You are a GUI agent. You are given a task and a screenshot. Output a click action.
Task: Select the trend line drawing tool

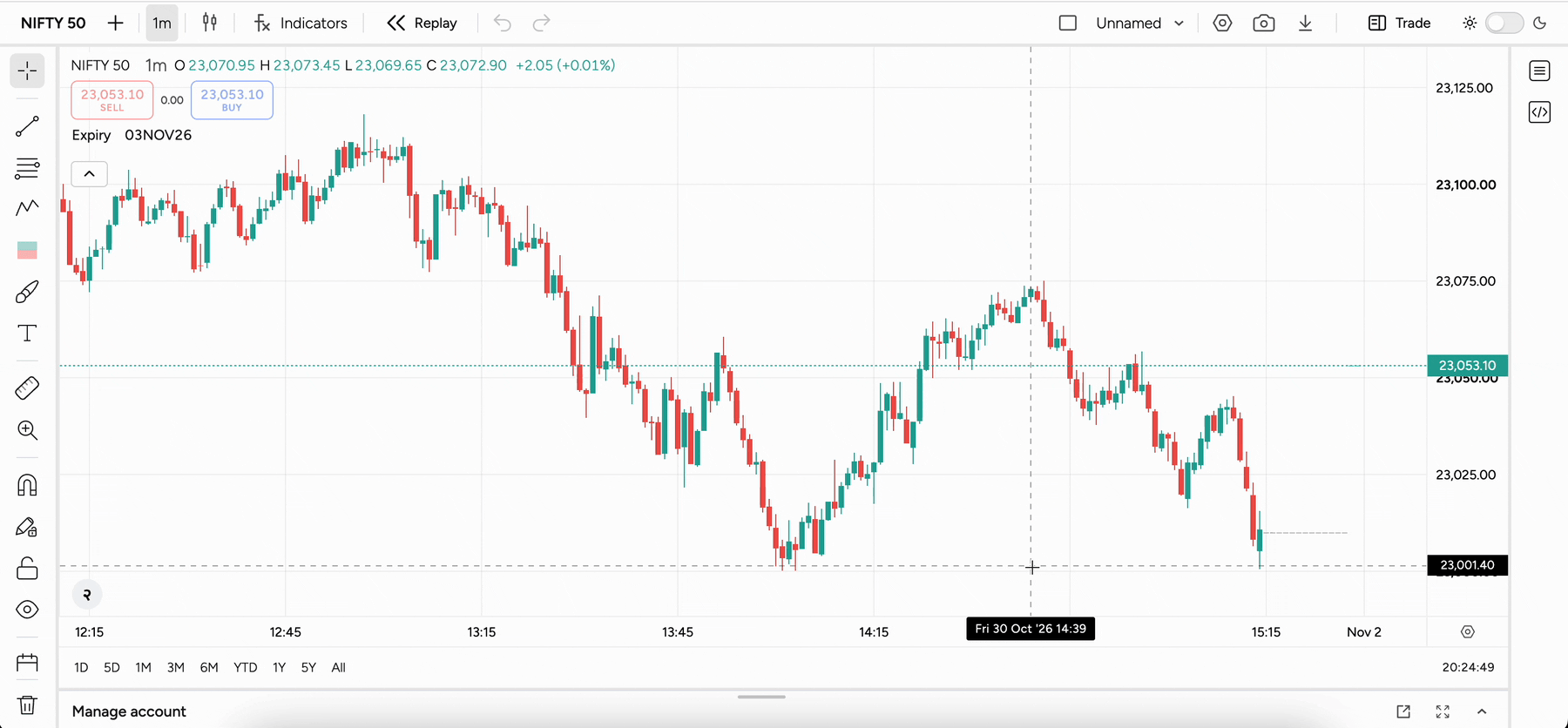27,127
